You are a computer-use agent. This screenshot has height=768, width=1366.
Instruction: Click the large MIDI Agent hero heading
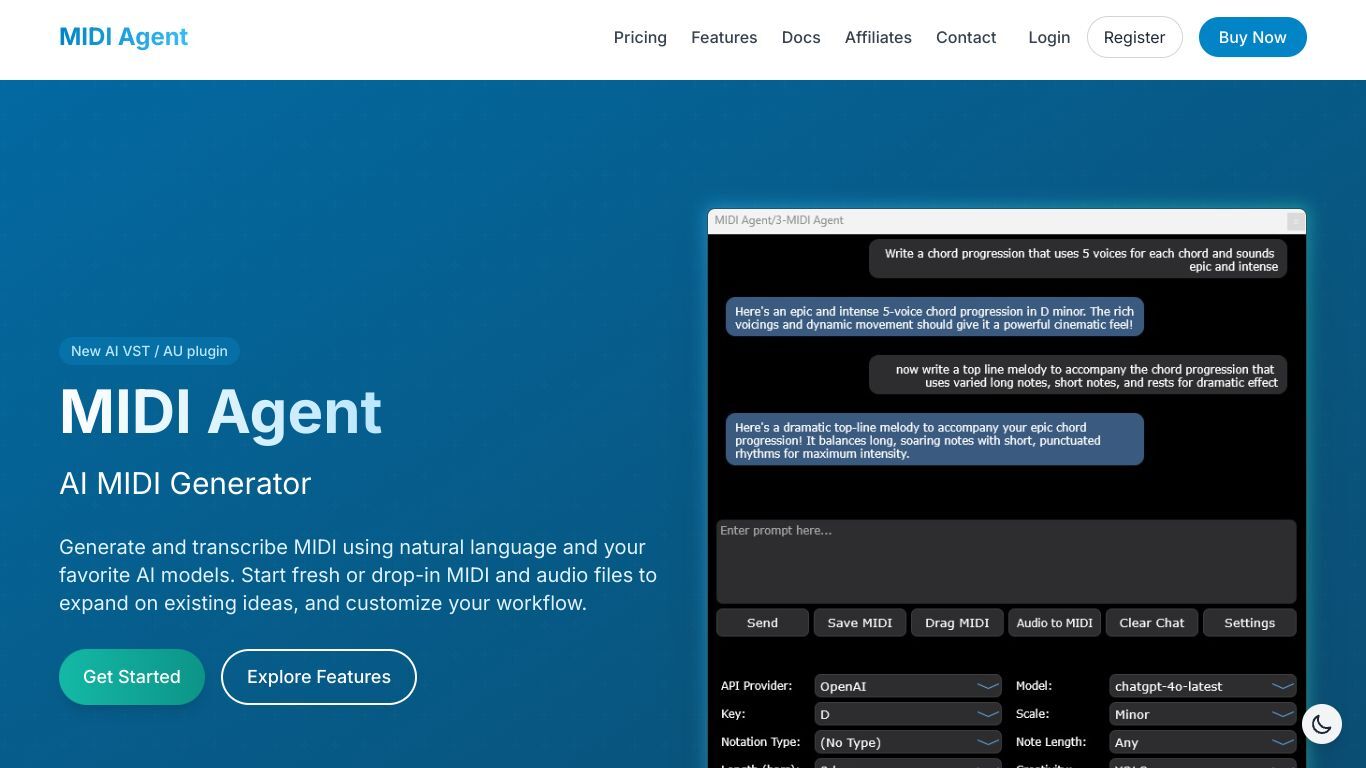point(221,411)
